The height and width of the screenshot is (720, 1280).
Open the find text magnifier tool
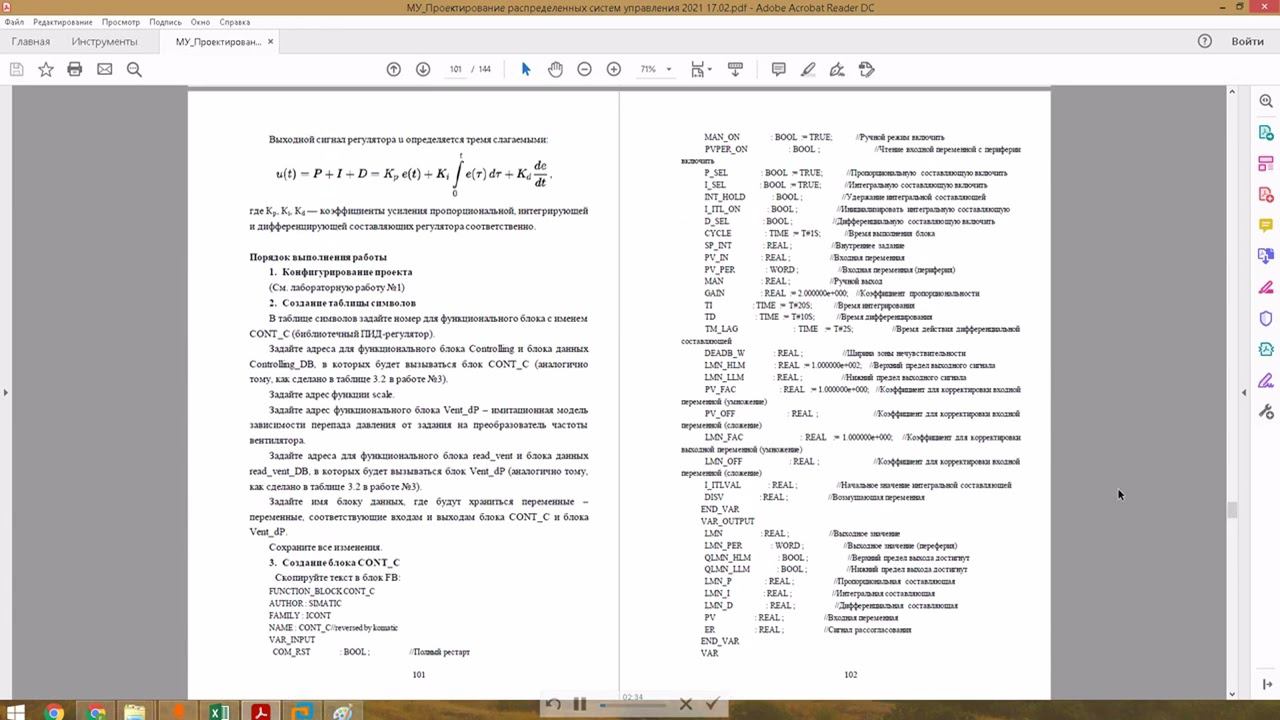[x=134, y=69]
